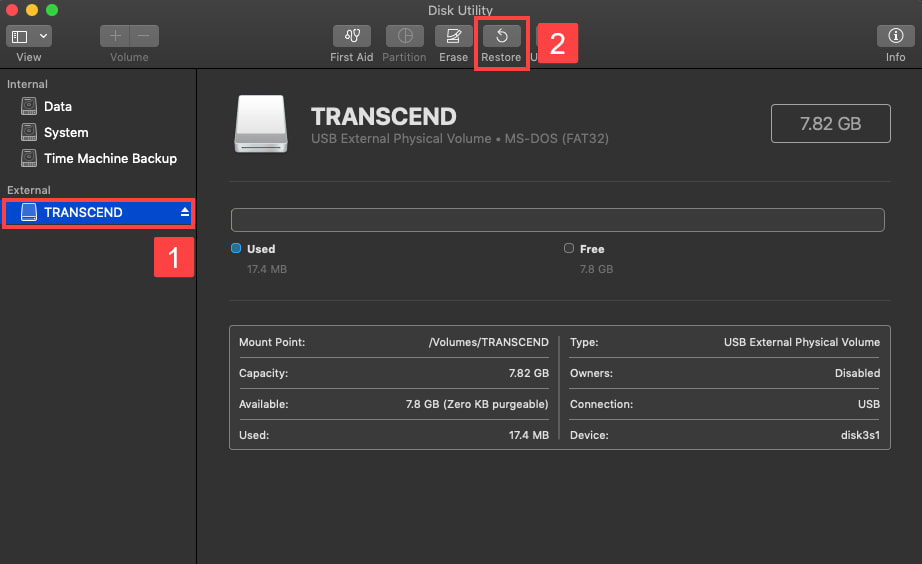Viewport: 922px width, 564px height.
Task: Click the green fullscreen window button
Action: point(52,10)
